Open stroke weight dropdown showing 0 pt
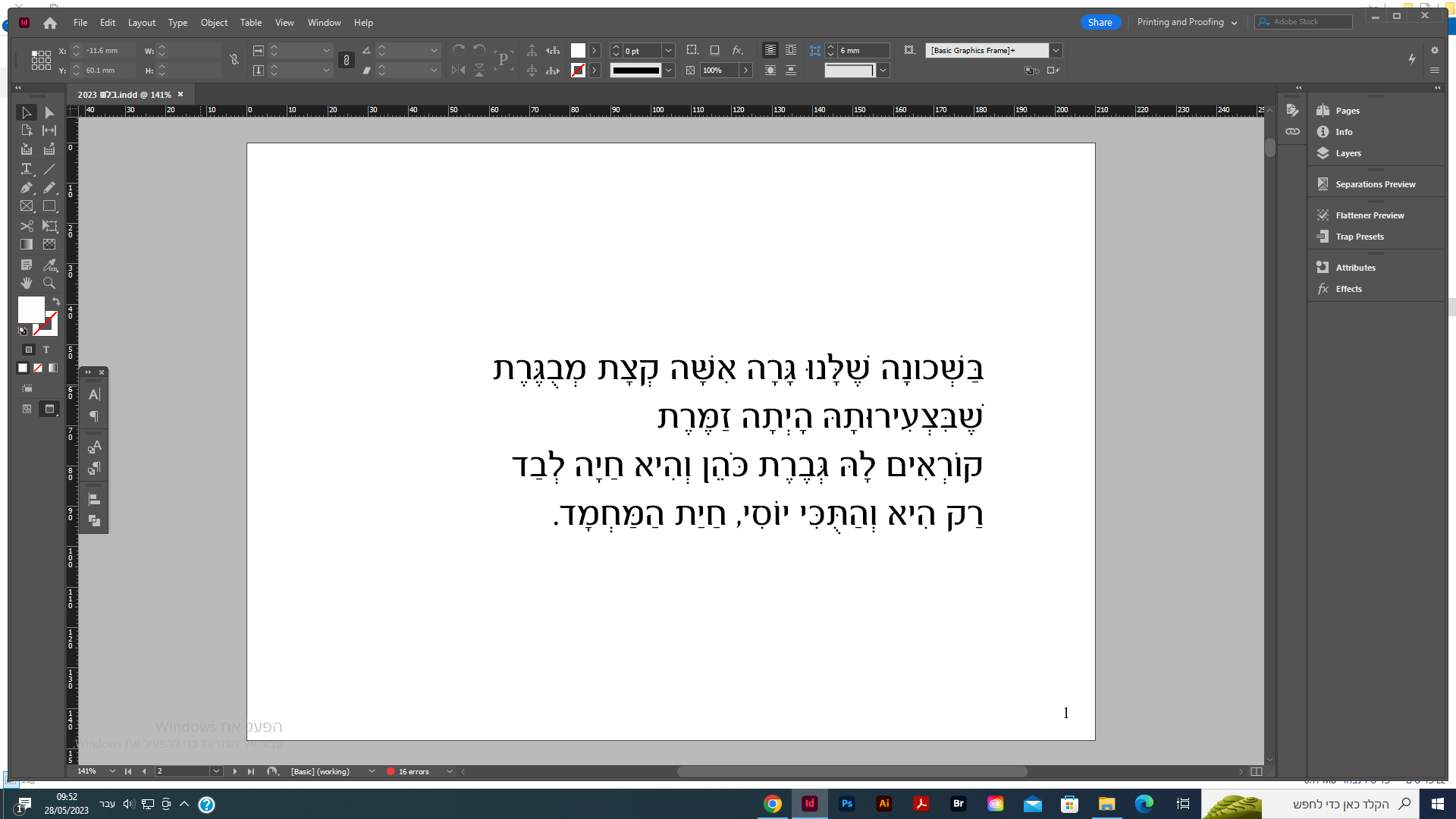The height and width of the screenshot is (819, 1456). point(668,51)
